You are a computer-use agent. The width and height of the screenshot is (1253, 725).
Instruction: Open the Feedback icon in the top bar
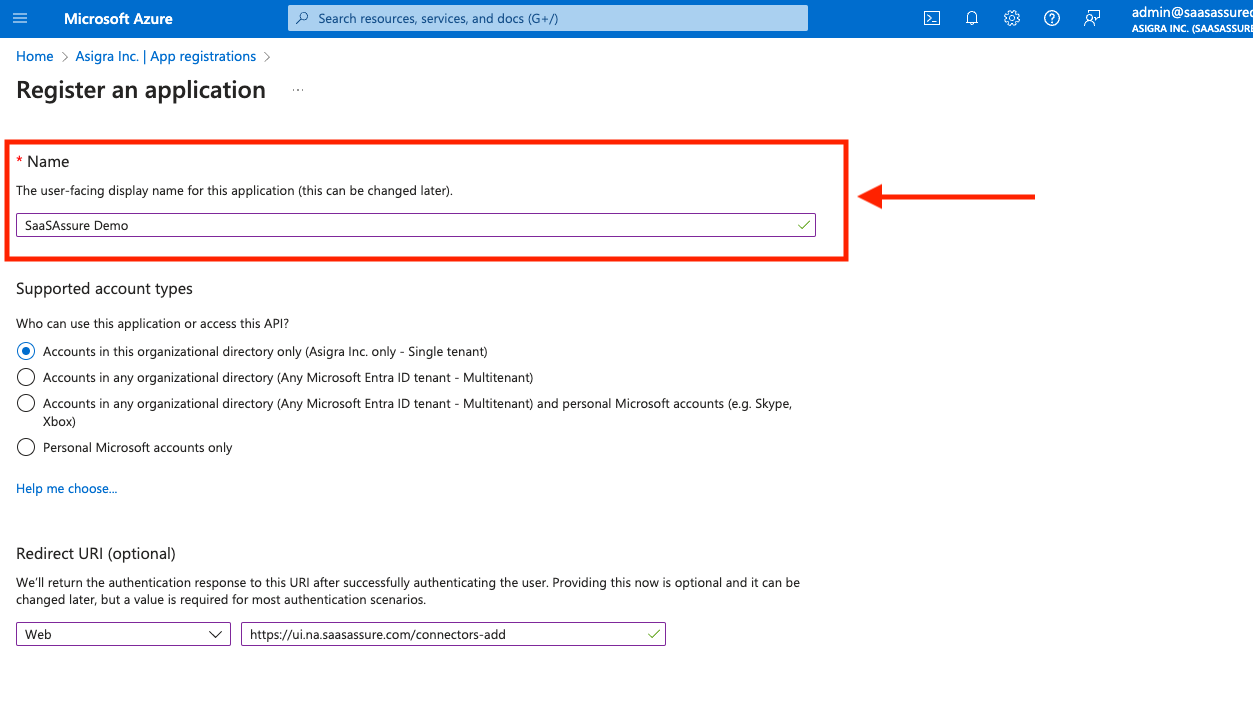(x=1091, y=18)
